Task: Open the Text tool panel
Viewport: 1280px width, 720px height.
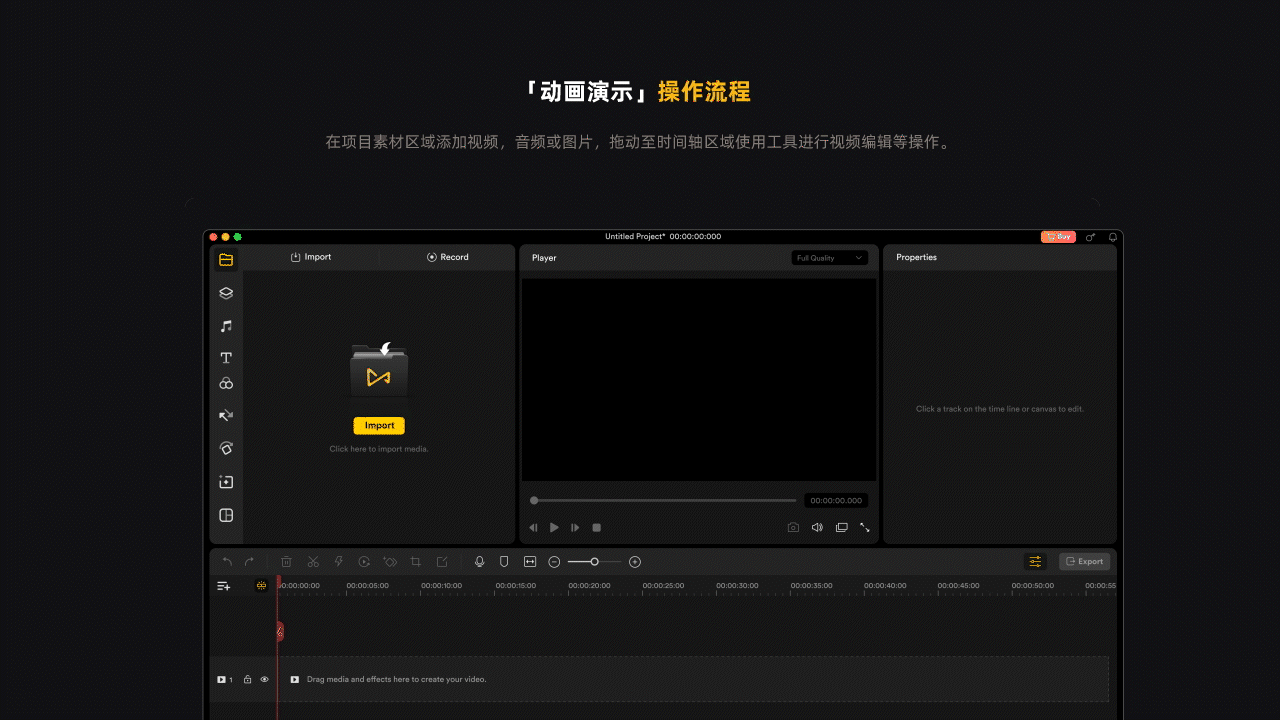Action: tap(226, 357)
